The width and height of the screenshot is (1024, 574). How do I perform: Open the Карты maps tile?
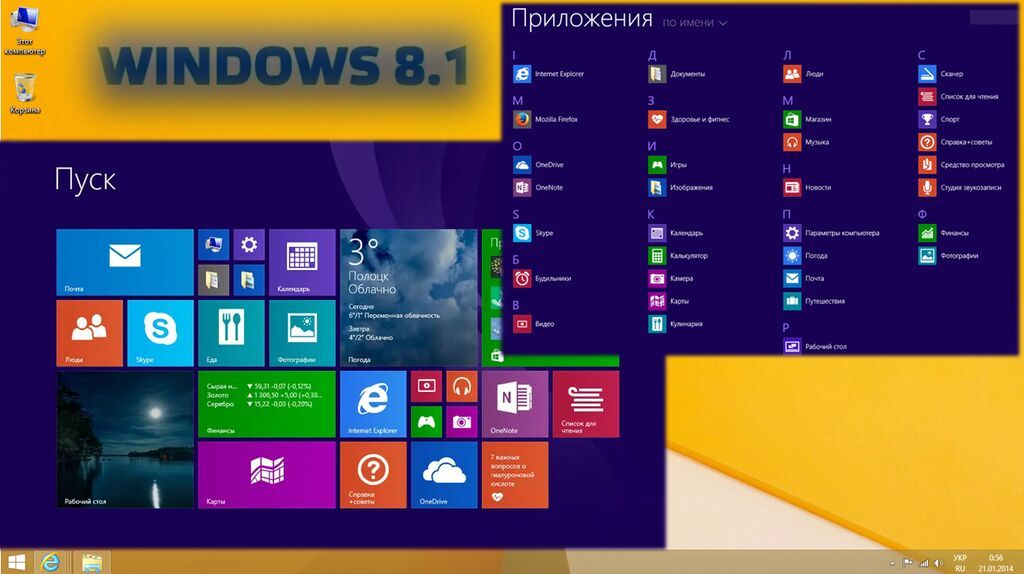(266, 475)
